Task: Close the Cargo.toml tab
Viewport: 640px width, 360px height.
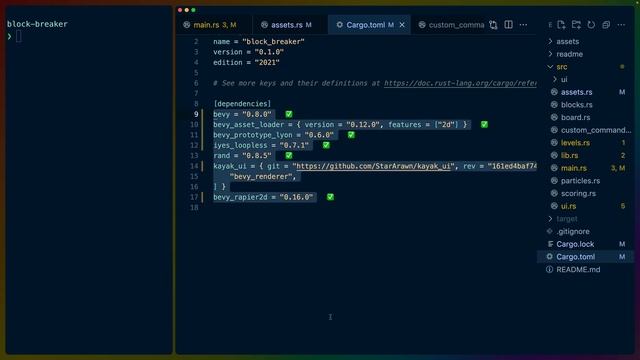Action: click(402, 25)
